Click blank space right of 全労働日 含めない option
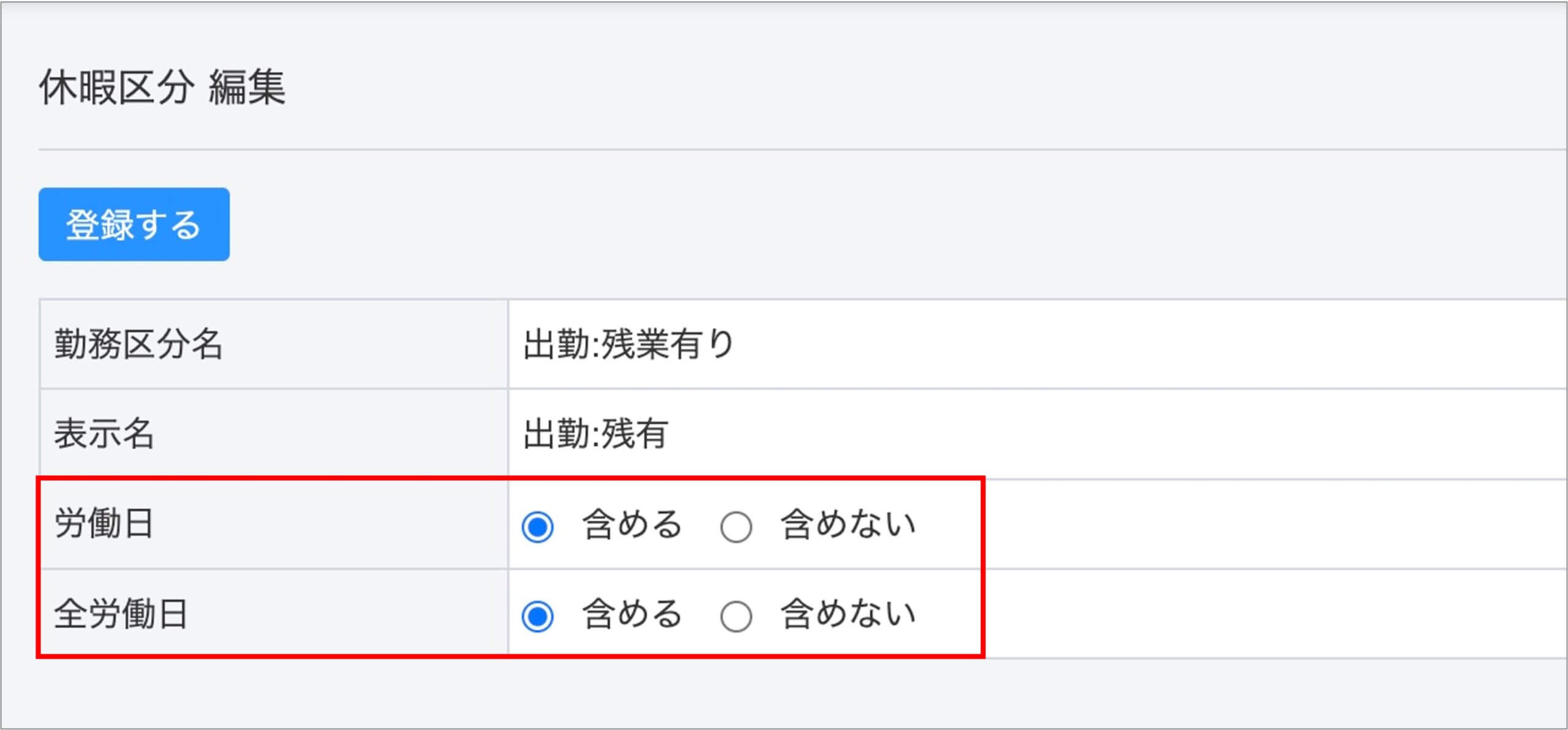This screenshot has height=730, width=1568. pos(1225,614)
